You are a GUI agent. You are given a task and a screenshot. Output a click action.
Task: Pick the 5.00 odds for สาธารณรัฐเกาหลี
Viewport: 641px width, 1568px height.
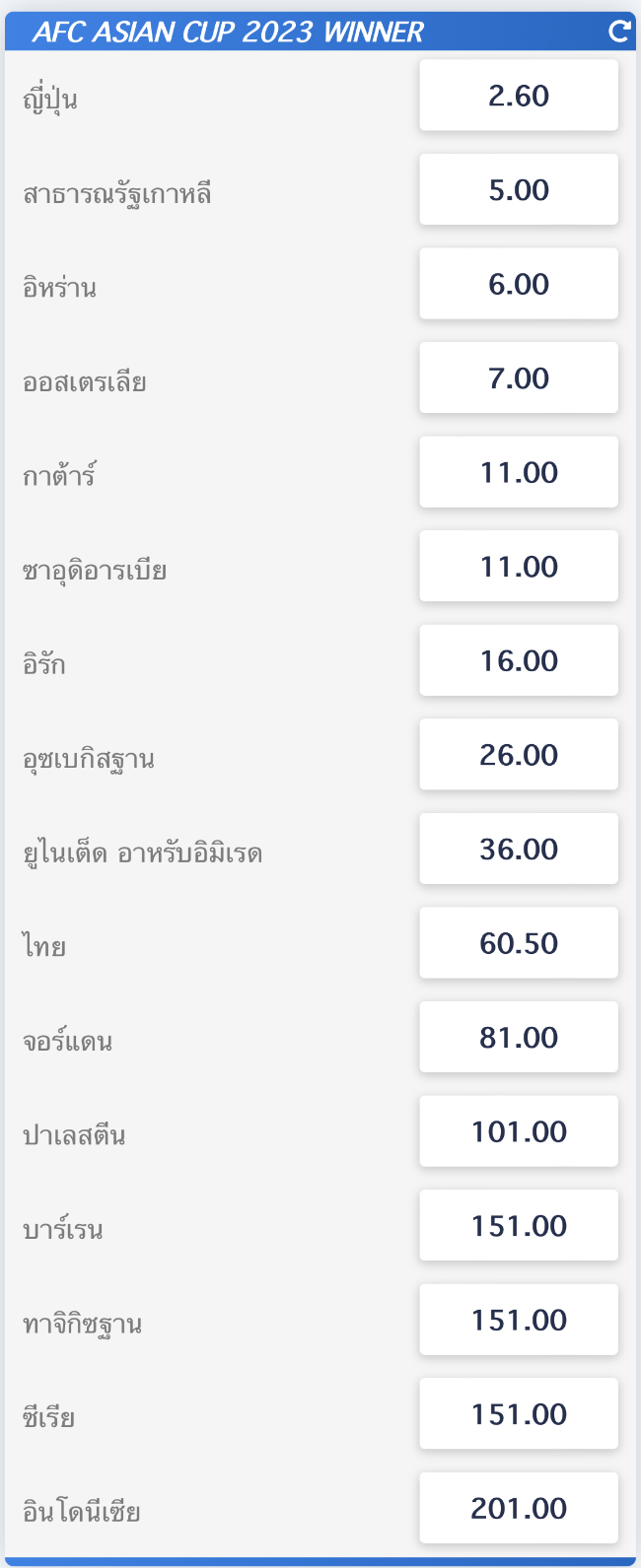[x=519, y=189]
